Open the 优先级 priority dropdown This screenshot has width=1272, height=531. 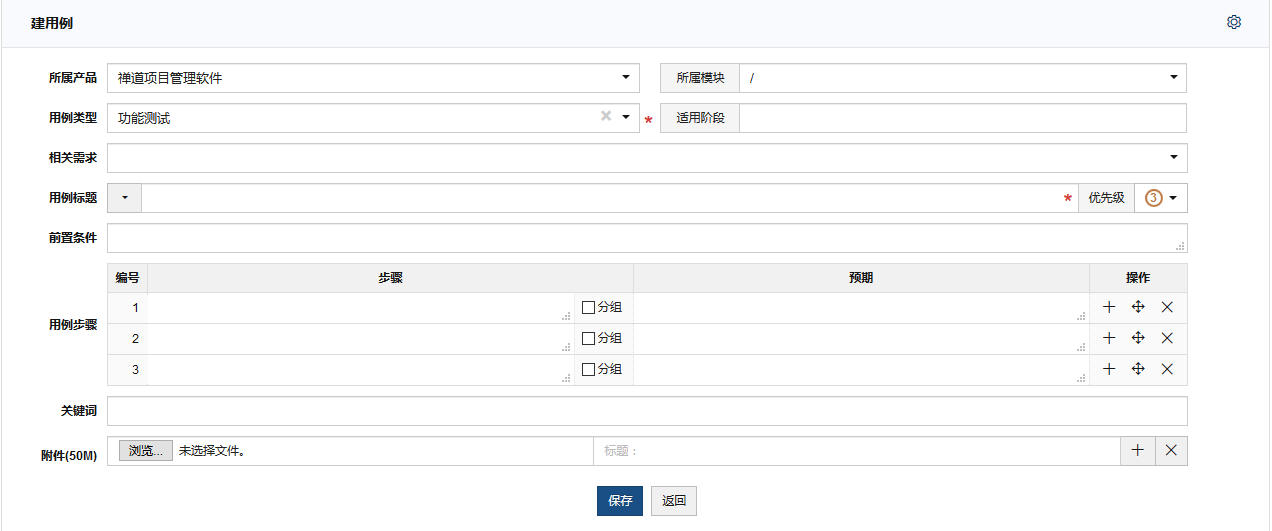[x=1161, y=198]
